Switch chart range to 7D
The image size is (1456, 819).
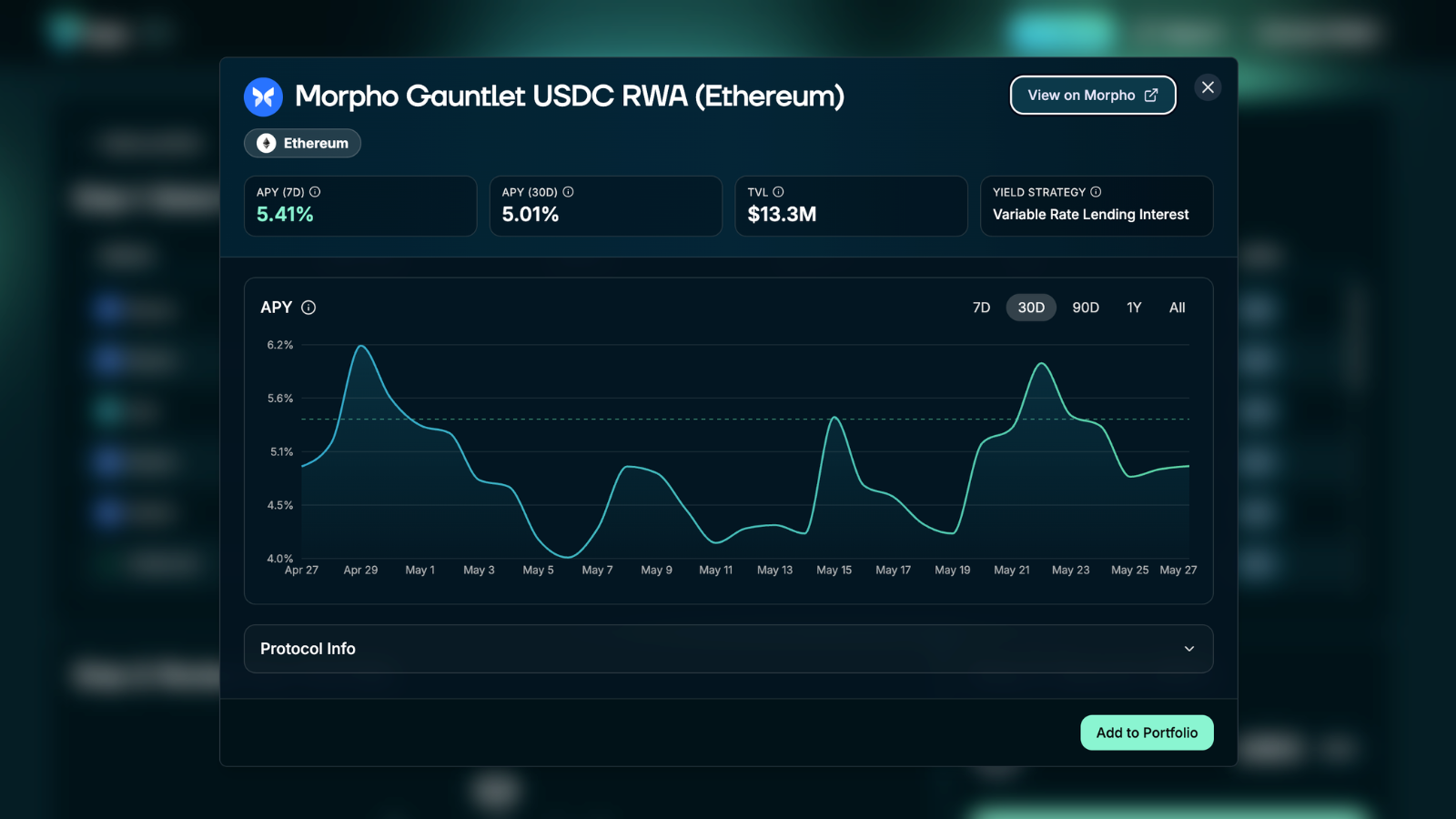[981, 308]
